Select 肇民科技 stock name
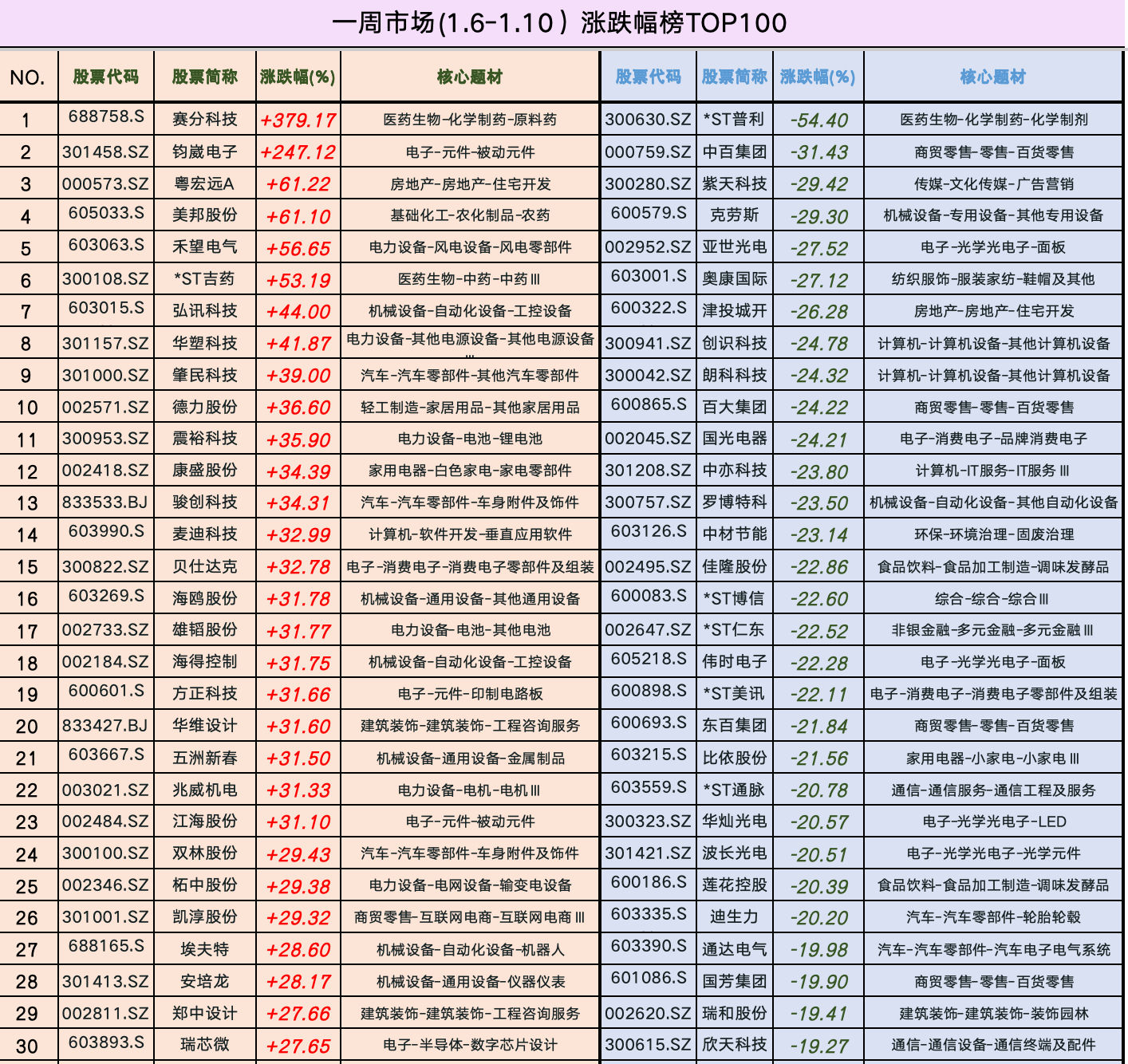 pos(205,375)
